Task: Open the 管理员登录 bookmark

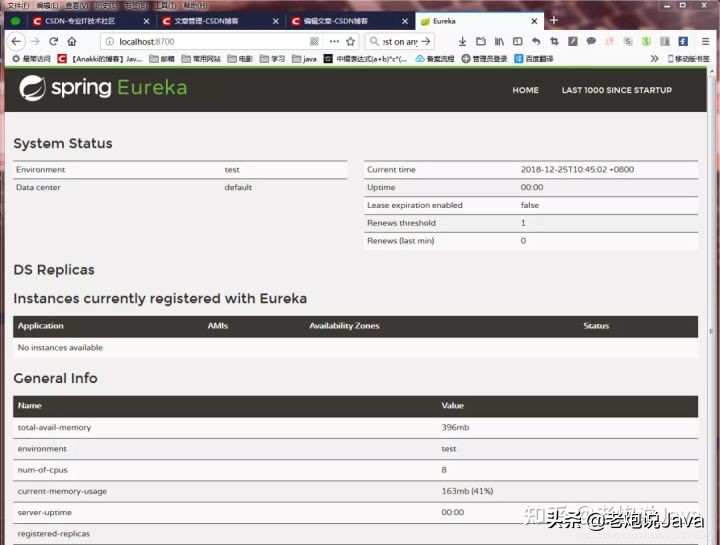Action: pos(484,59)
